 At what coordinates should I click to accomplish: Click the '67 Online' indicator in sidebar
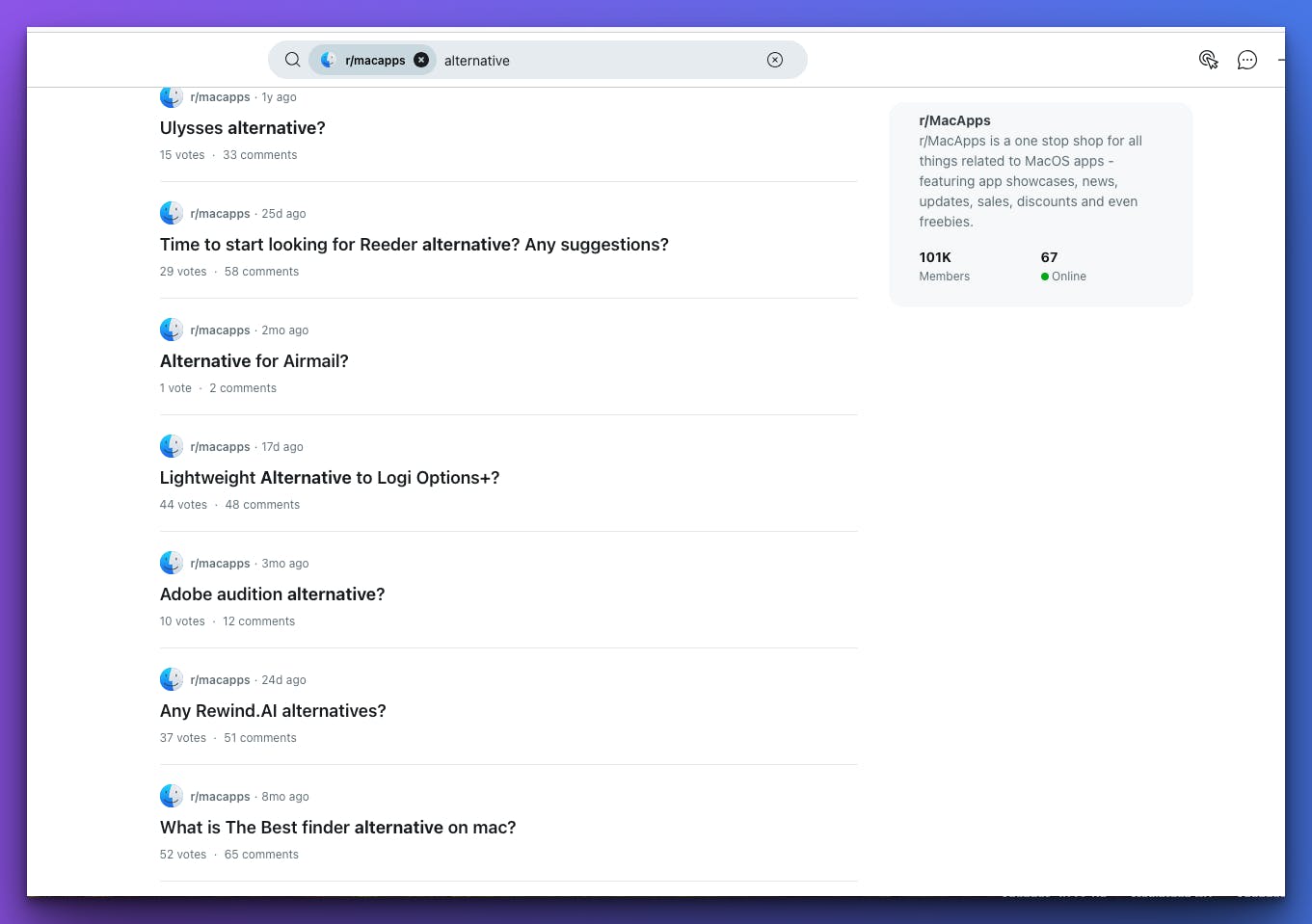tap(1063, 266)
